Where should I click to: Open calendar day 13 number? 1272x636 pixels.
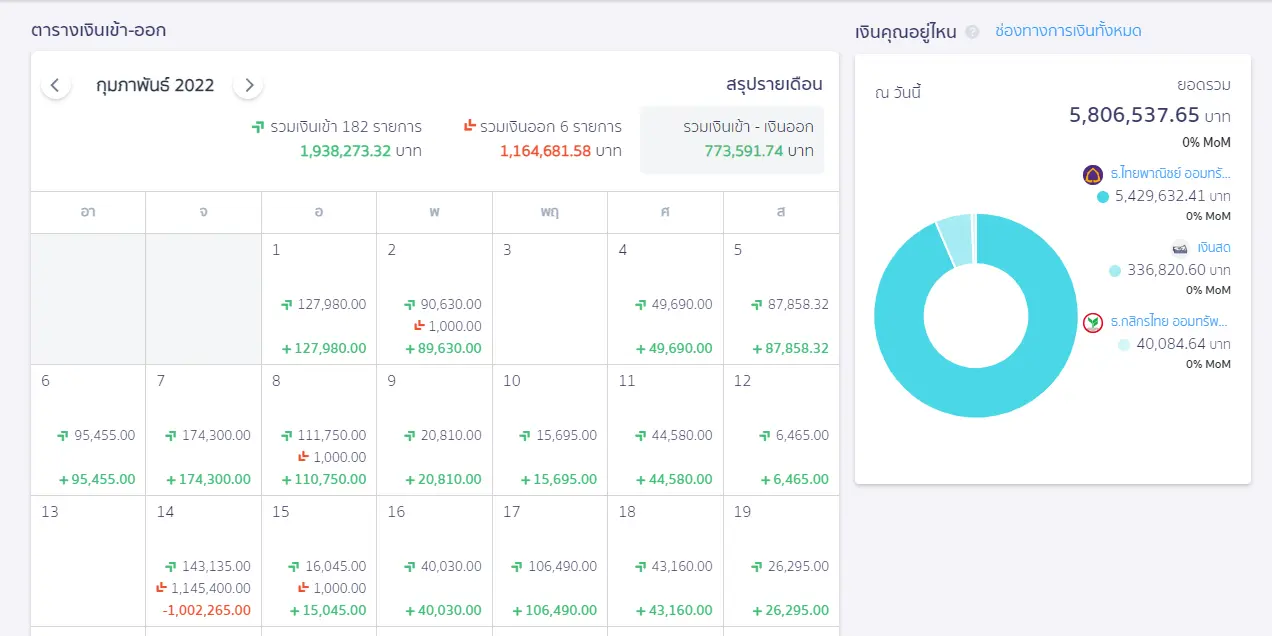pos(50,512)
